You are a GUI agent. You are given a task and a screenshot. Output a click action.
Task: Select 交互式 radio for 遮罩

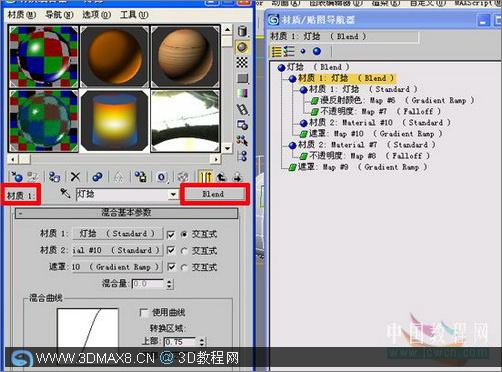[x=184, y=267]
